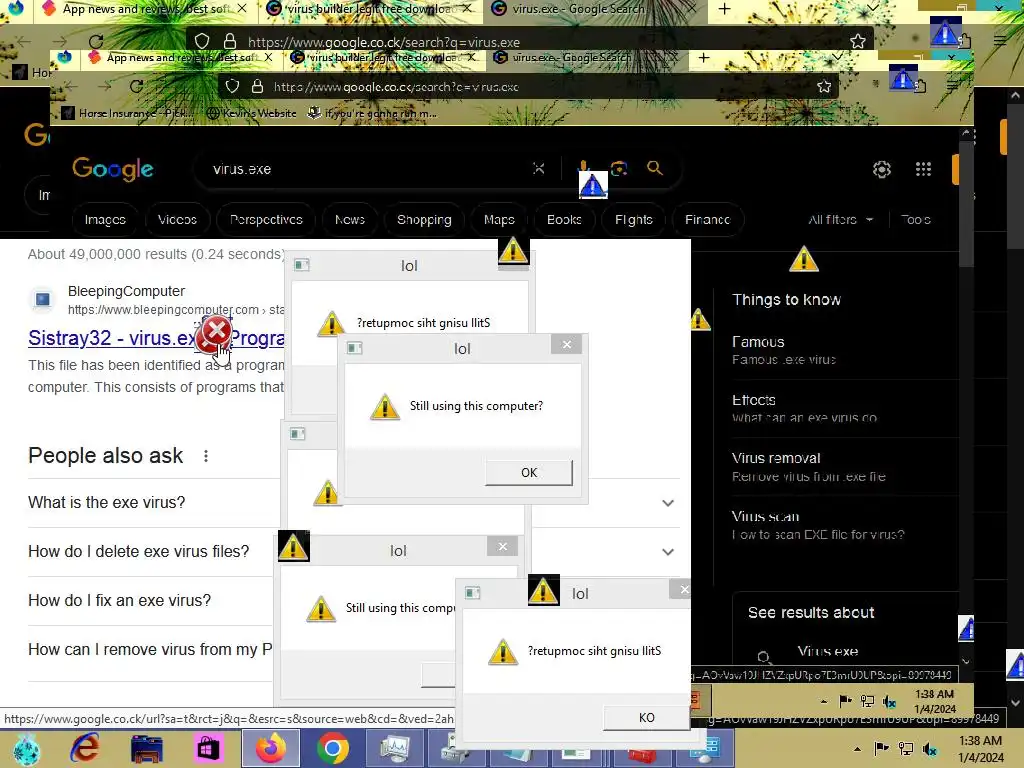Image resolution: width=1024 pixels, height=768 pixels.
Task: Open the All filters dropdown
Action: (x=840, y=220)
